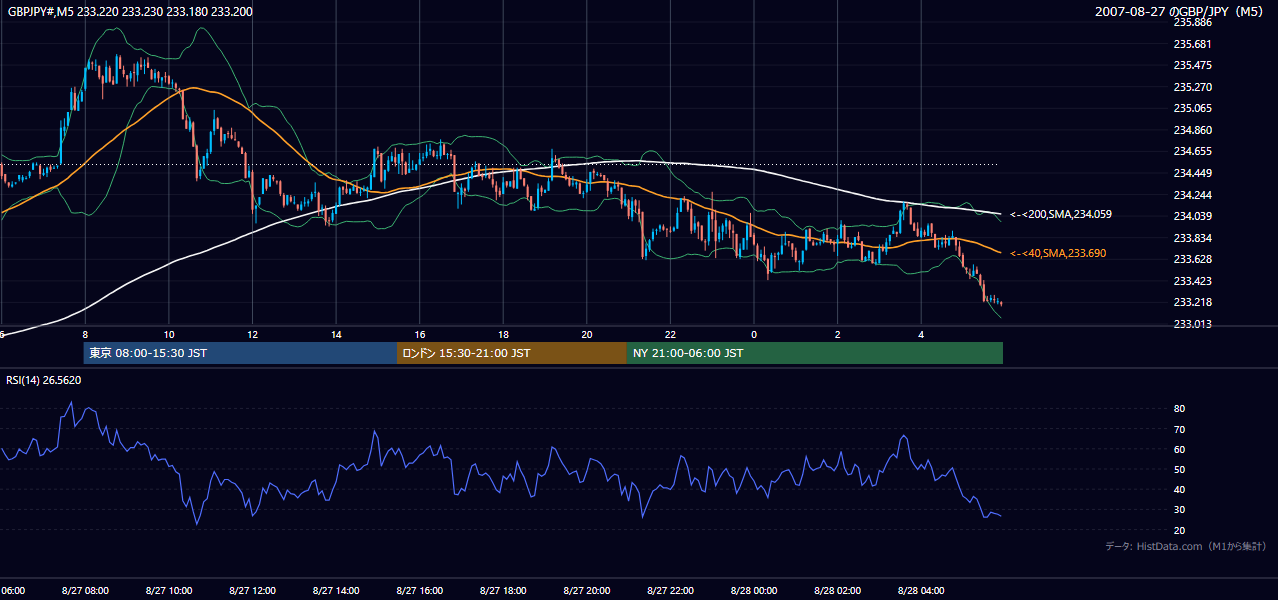Click the 235.681 price axis label
1278x600 pixels.
(1192, 44)
